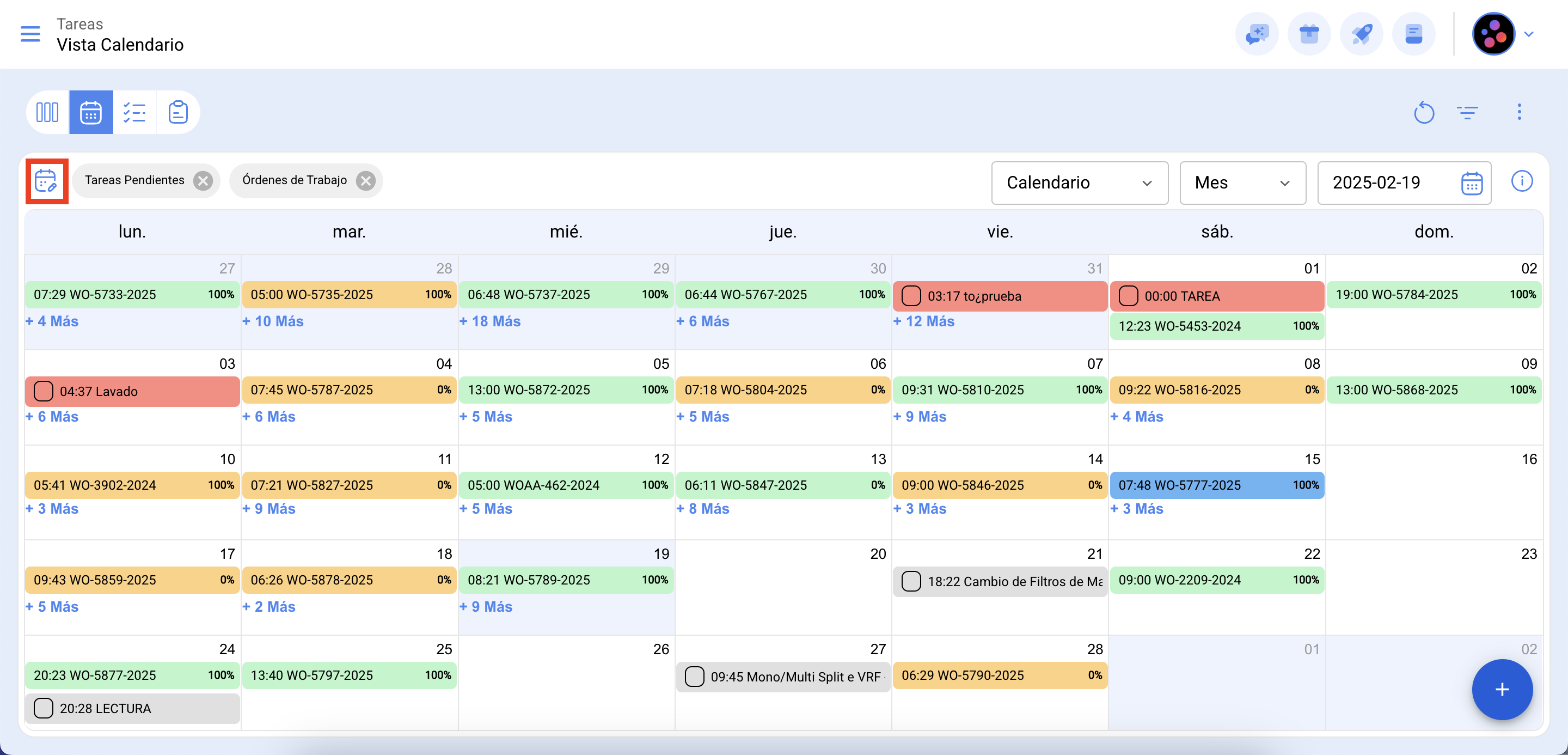Show + 18 Más events on the 29th
This screenshot has height=755, width=1568.
point(490,321)
